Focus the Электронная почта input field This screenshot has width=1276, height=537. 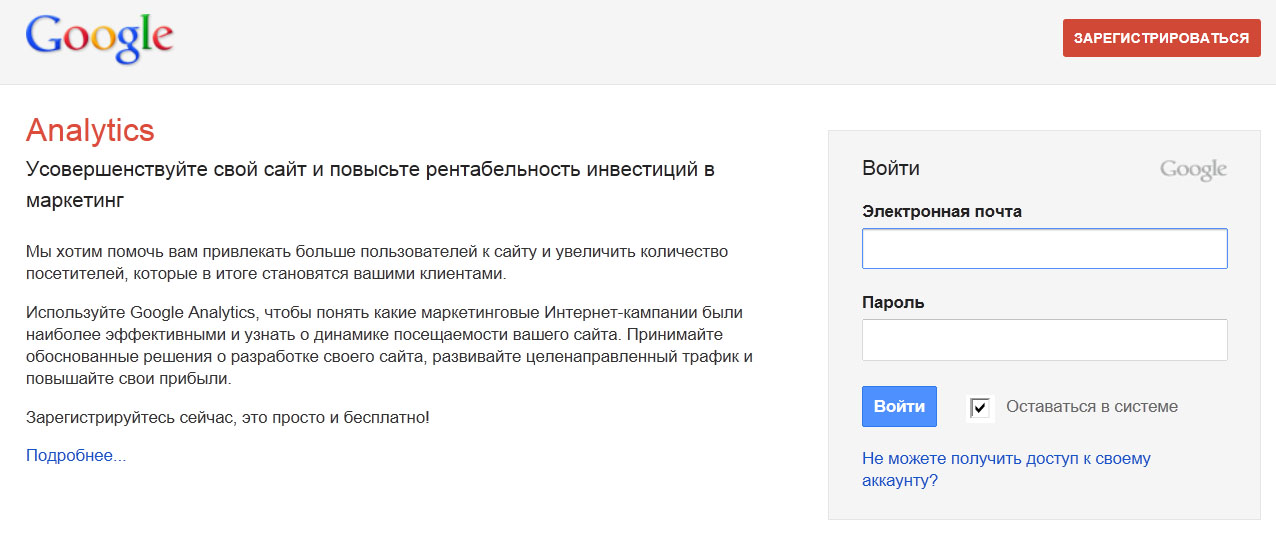coord(1044,249)
